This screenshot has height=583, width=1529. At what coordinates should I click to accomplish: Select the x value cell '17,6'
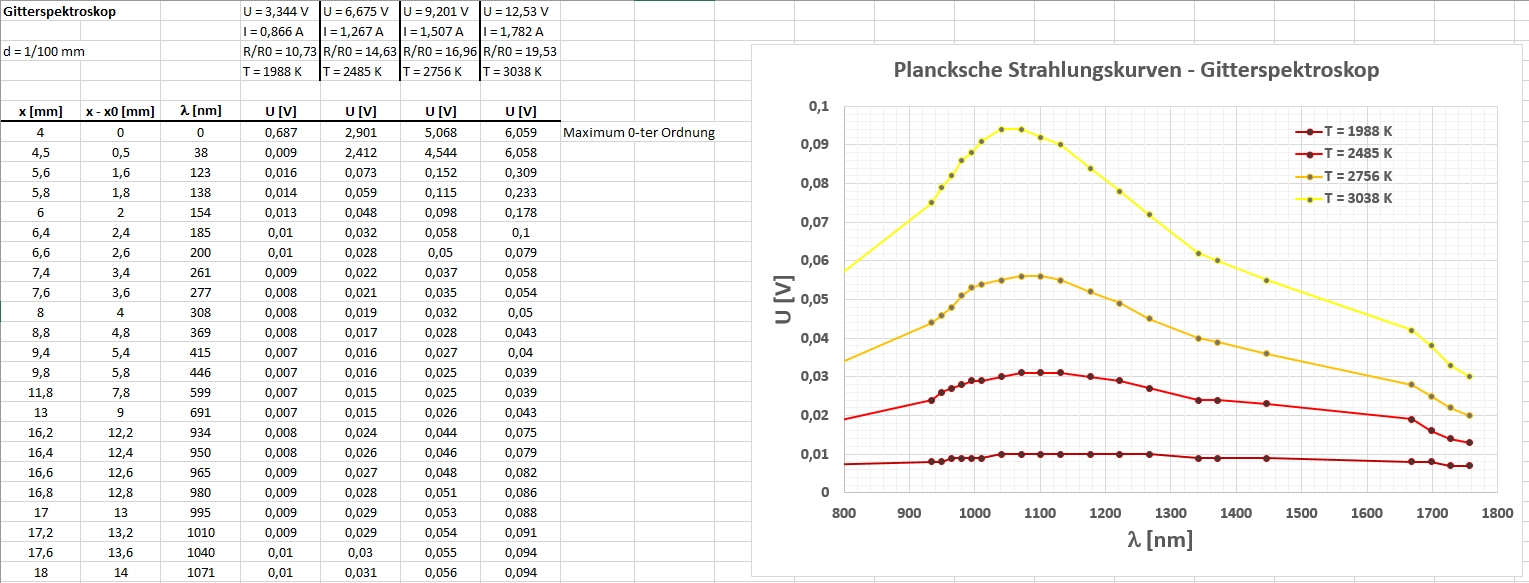(40, 552)
